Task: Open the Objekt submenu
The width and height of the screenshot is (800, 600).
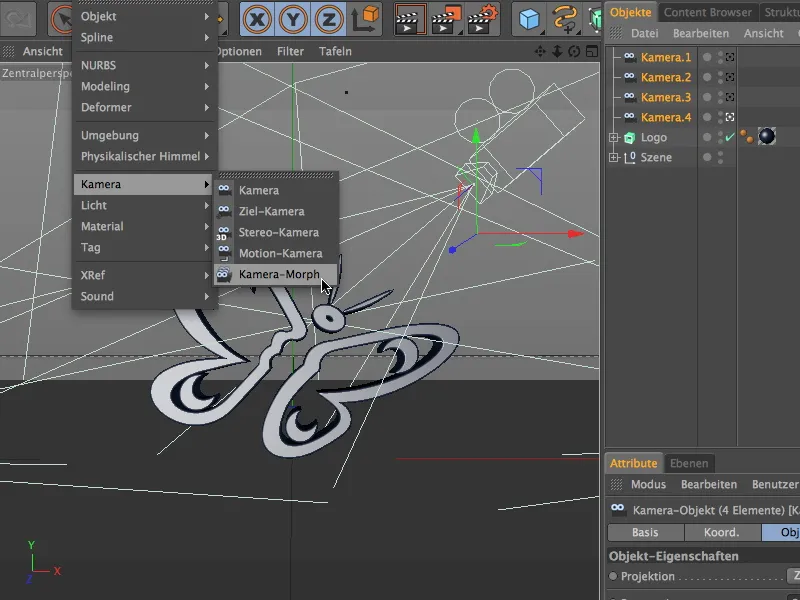Action: click(145, 16)
